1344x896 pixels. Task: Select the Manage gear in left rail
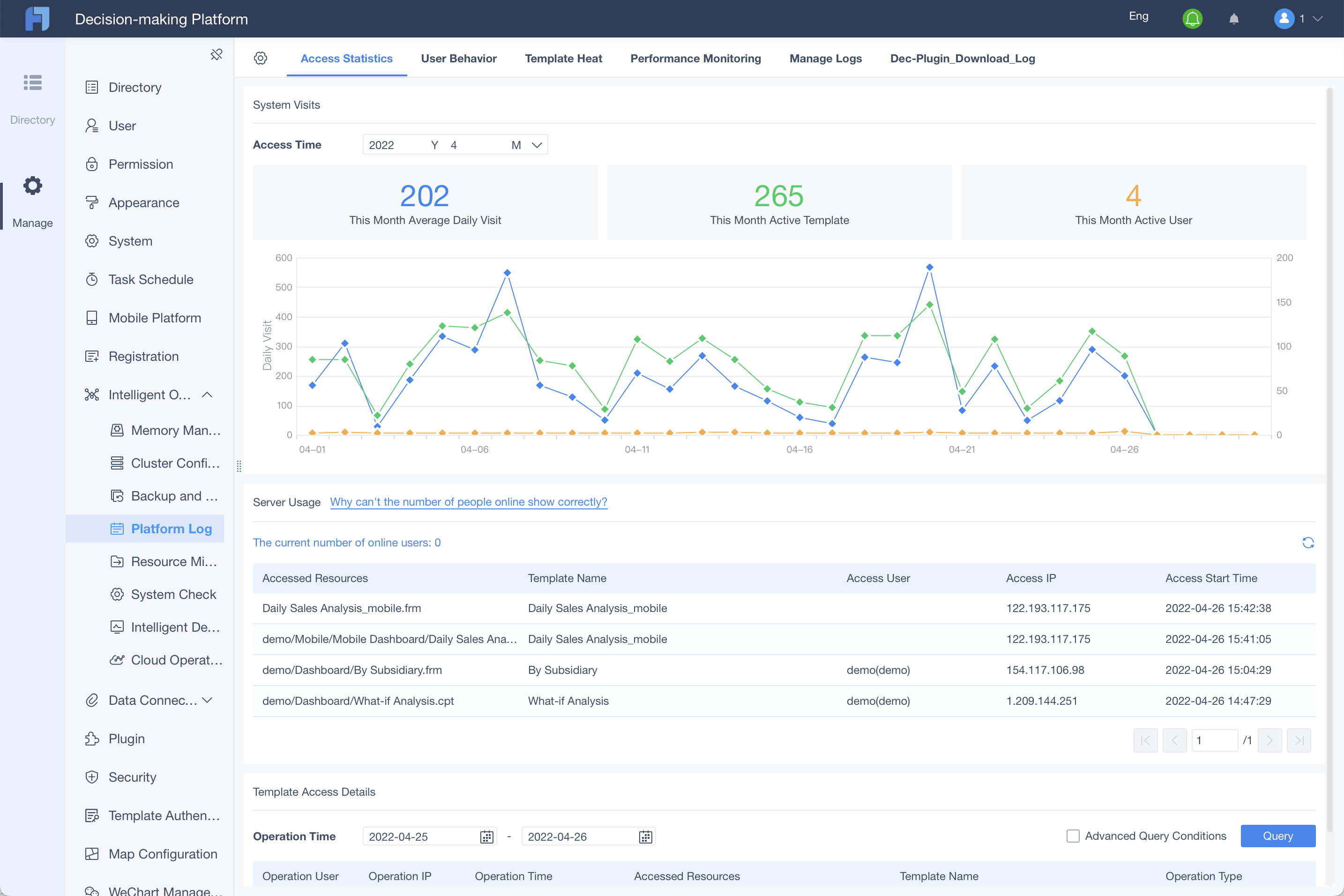[33, 185]
